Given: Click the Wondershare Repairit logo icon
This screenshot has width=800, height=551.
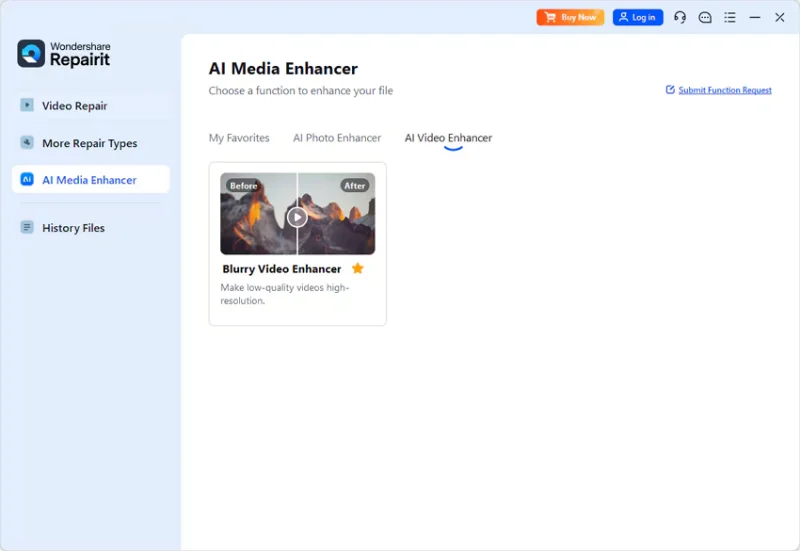Looking at the screenshot, I should click(31, 54).
